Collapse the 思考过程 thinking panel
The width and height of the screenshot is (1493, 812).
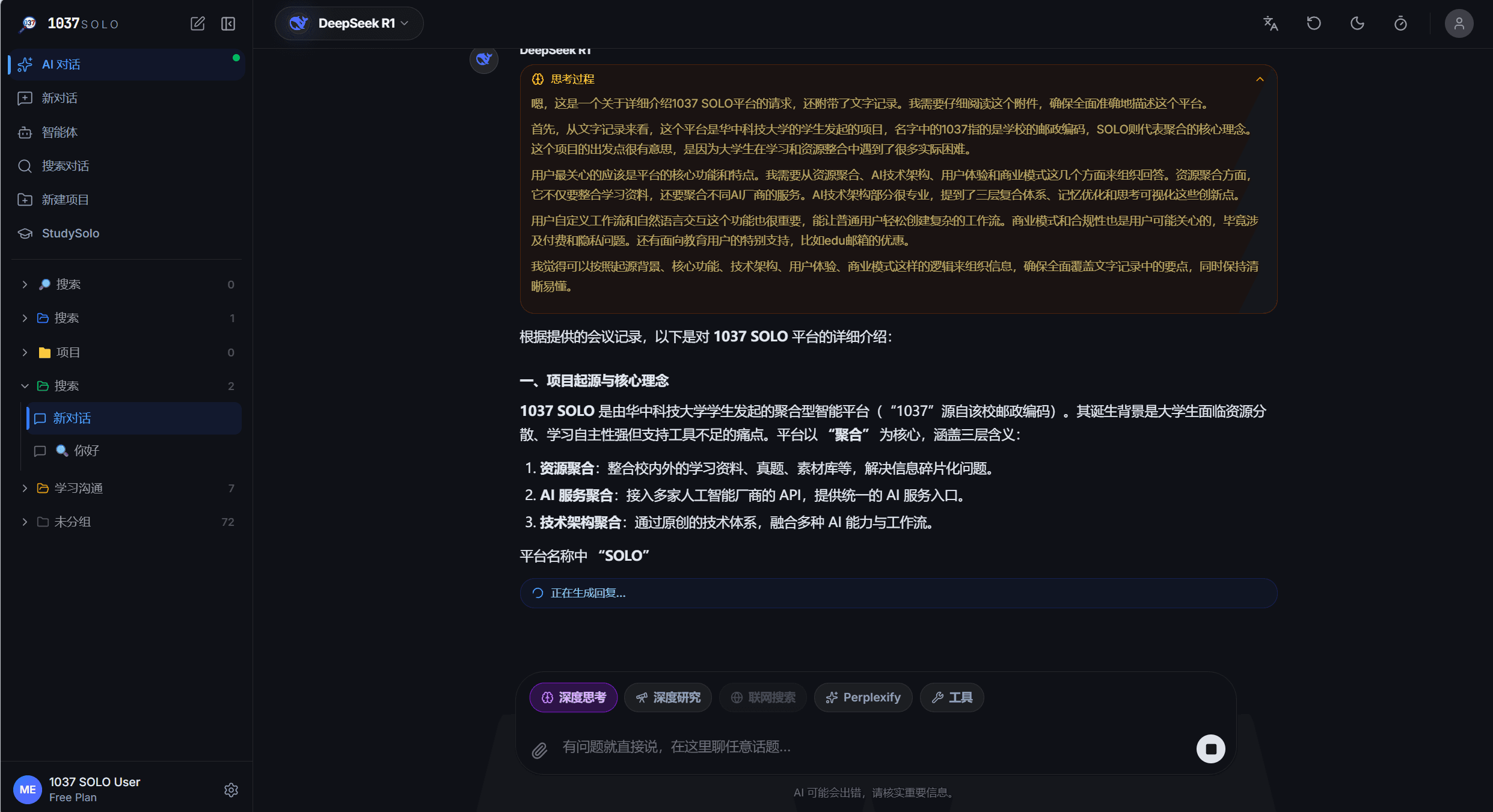[x=1260, y=79]
